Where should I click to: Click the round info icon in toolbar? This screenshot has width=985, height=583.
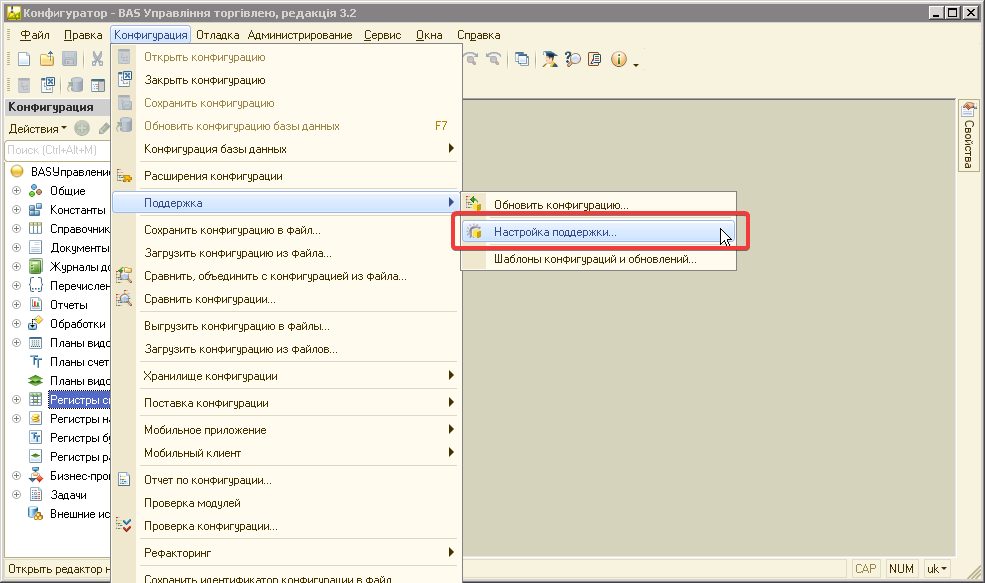pos(618,59)
